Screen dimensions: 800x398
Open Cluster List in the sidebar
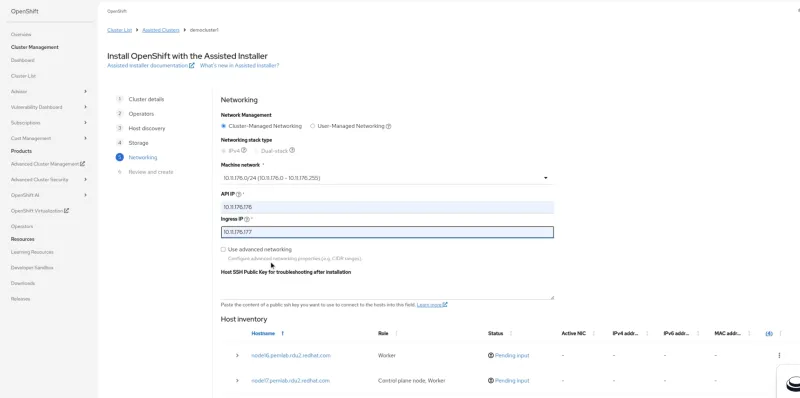pyautogui.click(x=23, y=76)
